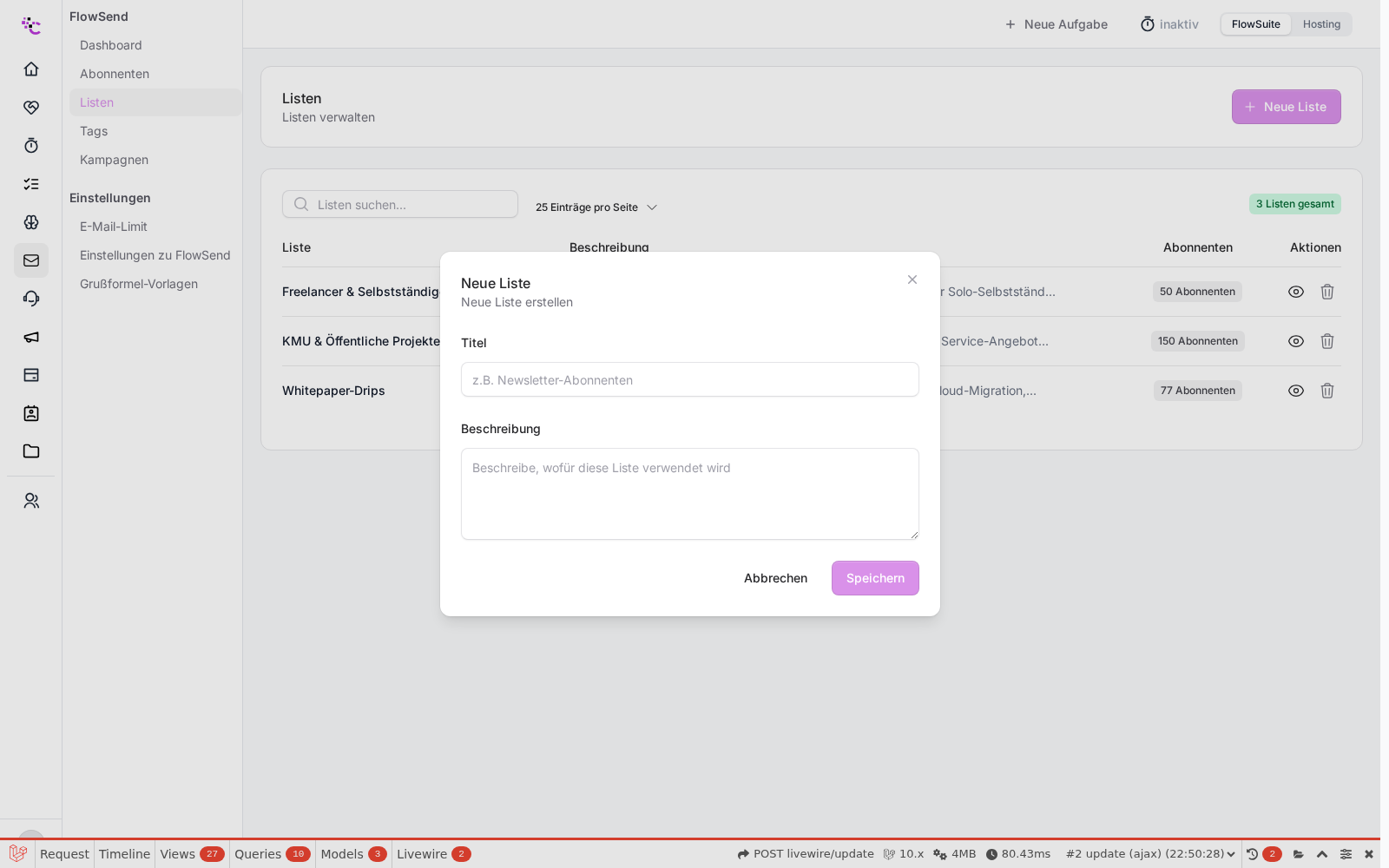Expand the 25 Einträge pro Seite dropdown

(596, 207)
